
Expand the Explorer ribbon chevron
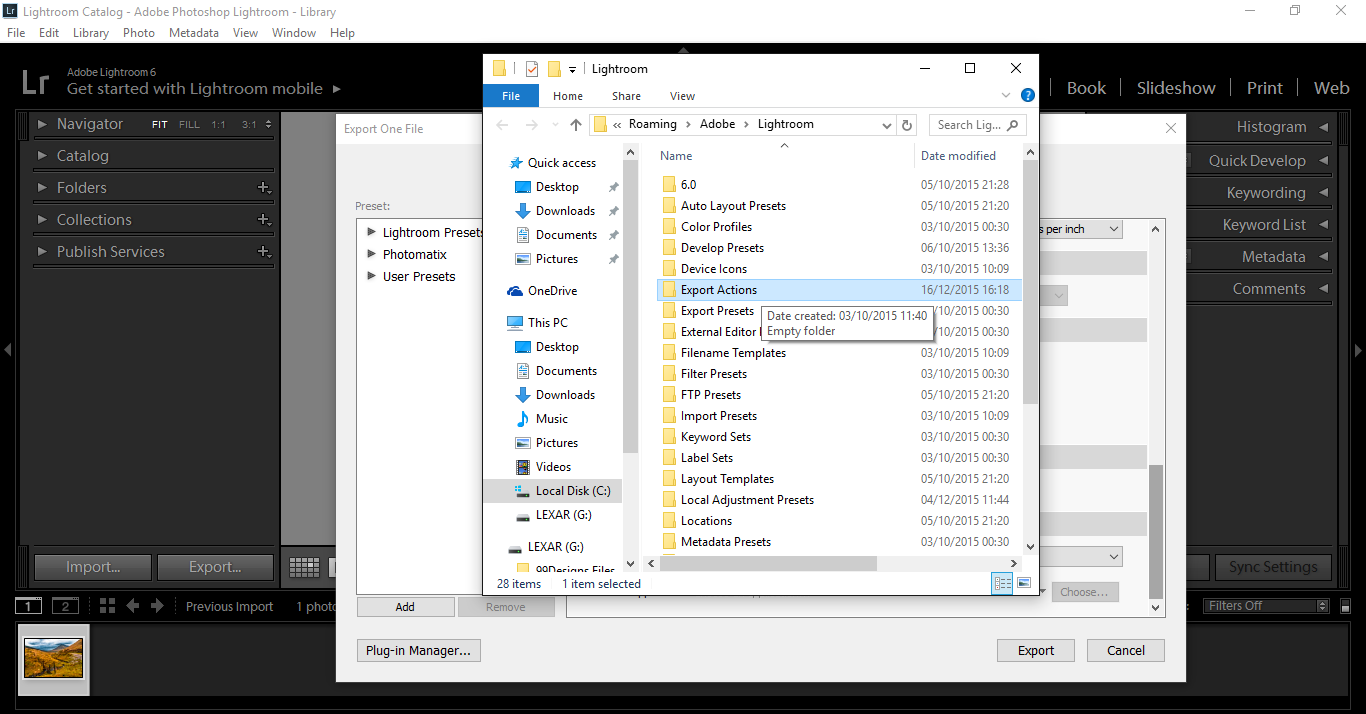pos(1006,96)
